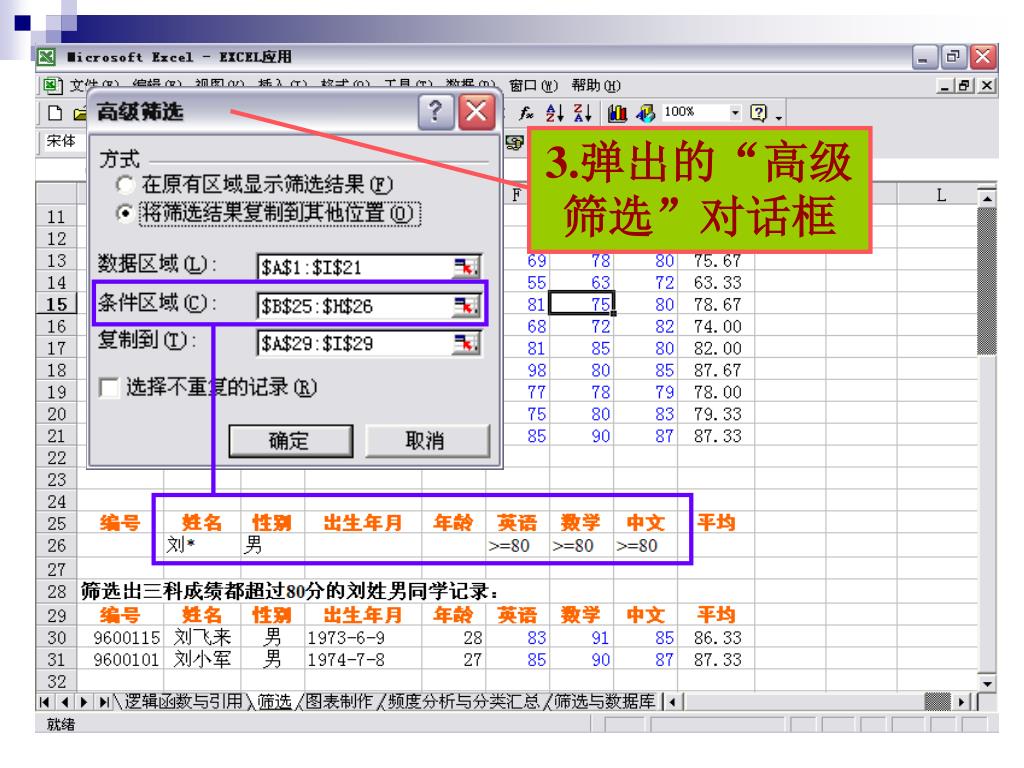The width and height of the screenshot is (1024, 768).
Task: Click the 确定 button
Action: pyautogui.click(x=291, y=441)
